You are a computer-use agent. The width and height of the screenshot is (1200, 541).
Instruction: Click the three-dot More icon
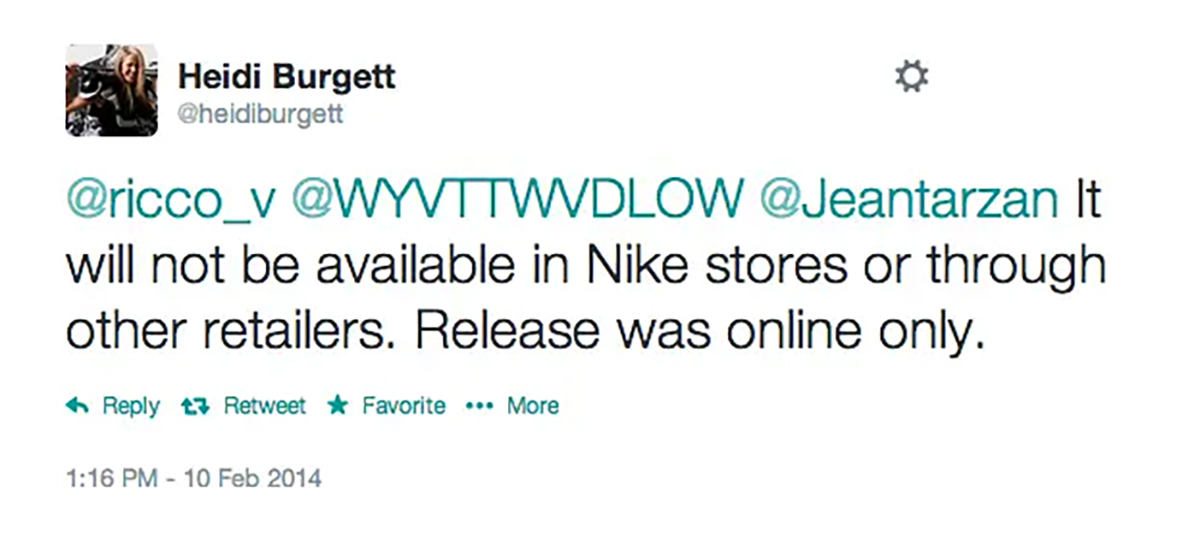[x=481, y=406]
